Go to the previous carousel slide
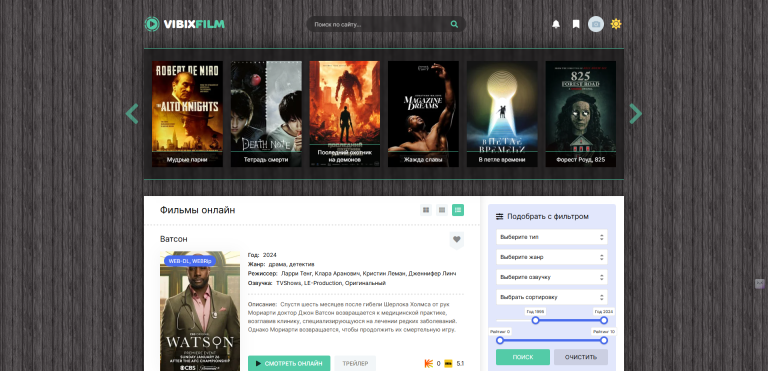The width and height of the screenshot is (768, 371). 132,114
